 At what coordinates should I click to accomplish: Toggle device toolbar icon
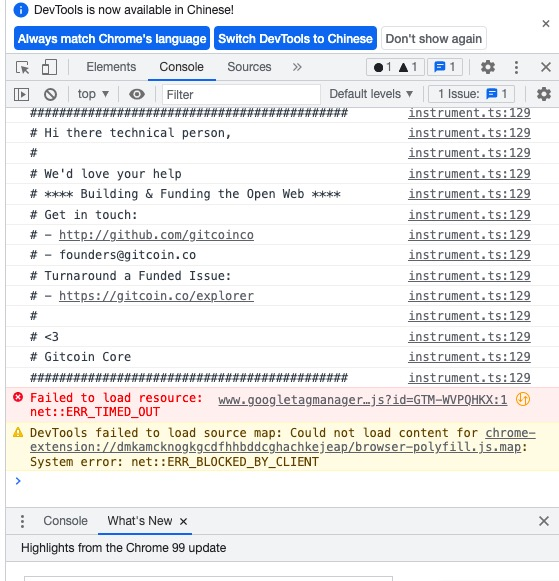pos(49,67)
